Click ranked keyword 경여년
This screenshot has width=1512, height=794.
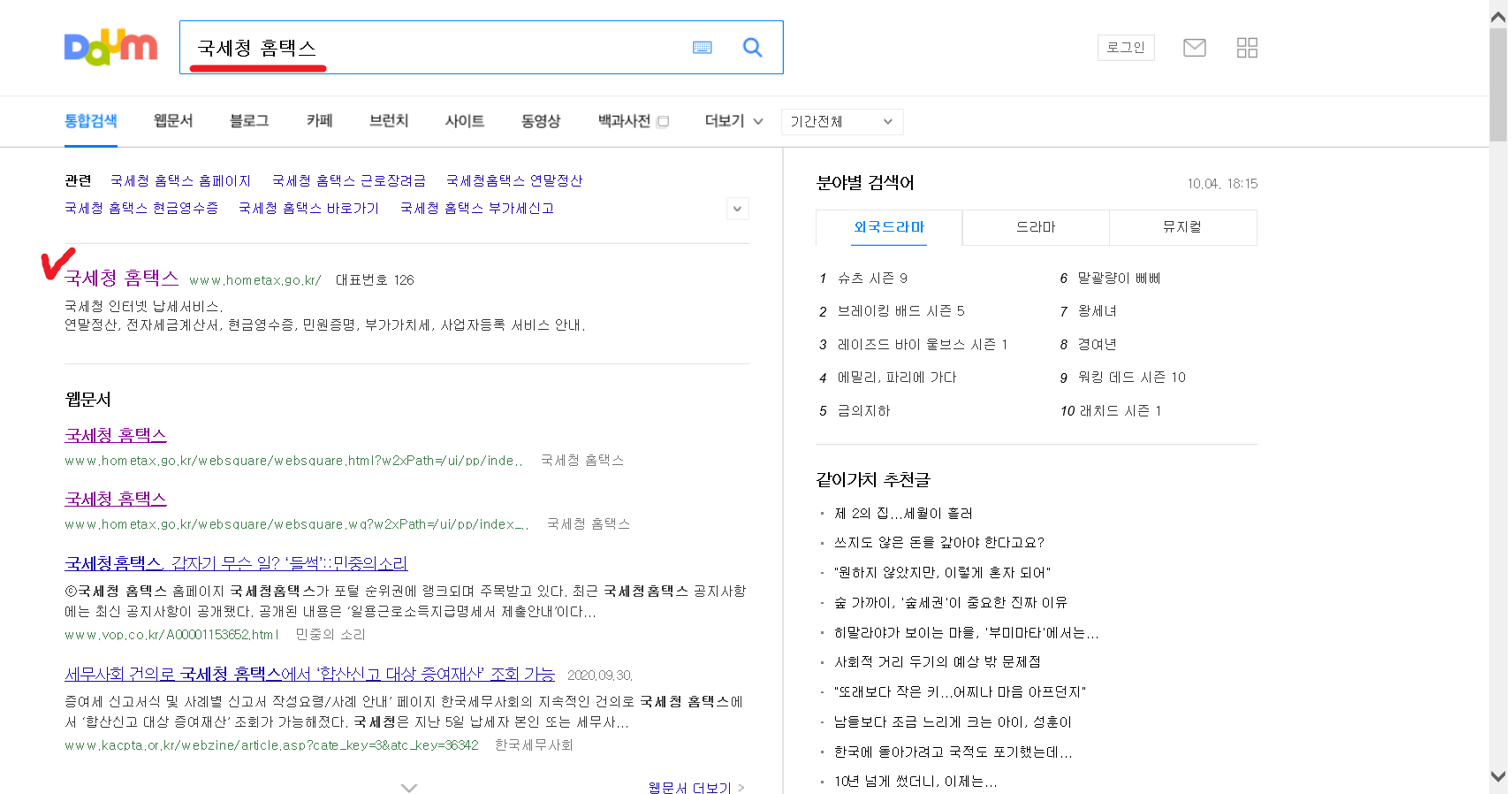click(1097, 345)
